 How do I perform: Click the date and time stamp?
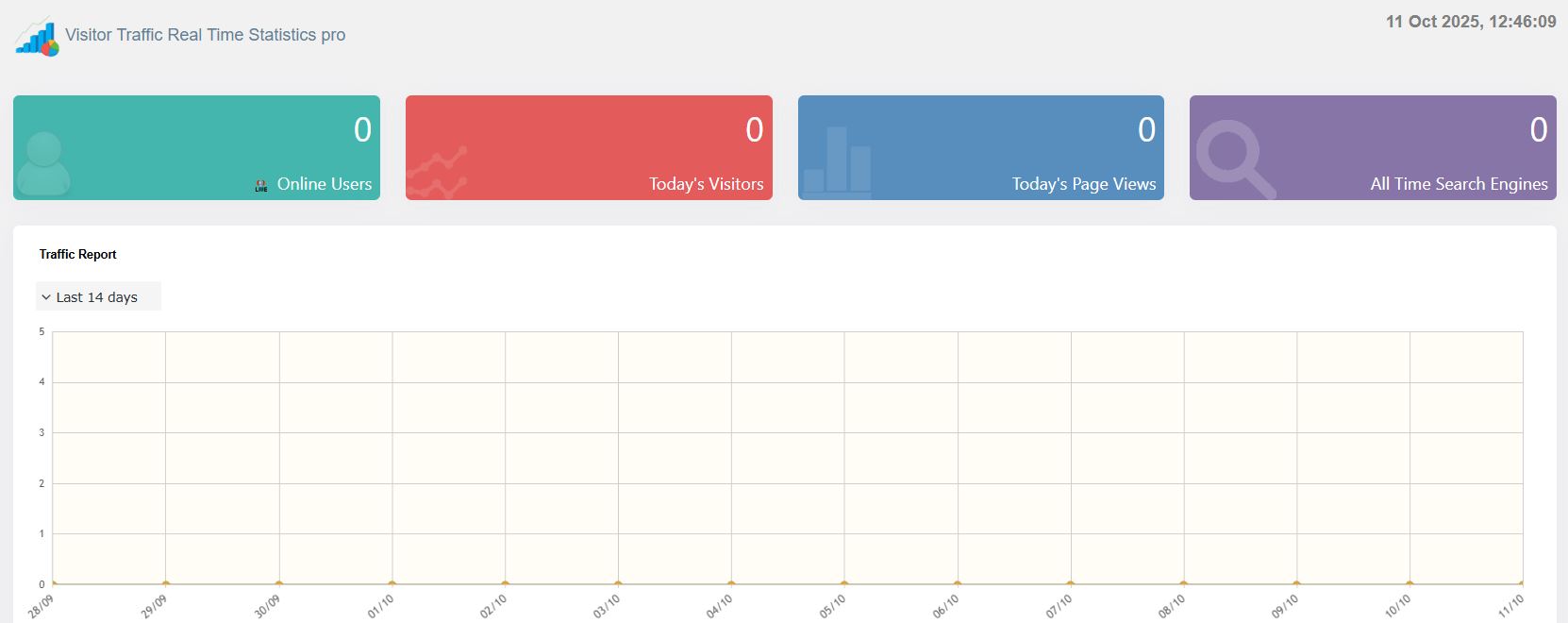[x=1470, y=22]
